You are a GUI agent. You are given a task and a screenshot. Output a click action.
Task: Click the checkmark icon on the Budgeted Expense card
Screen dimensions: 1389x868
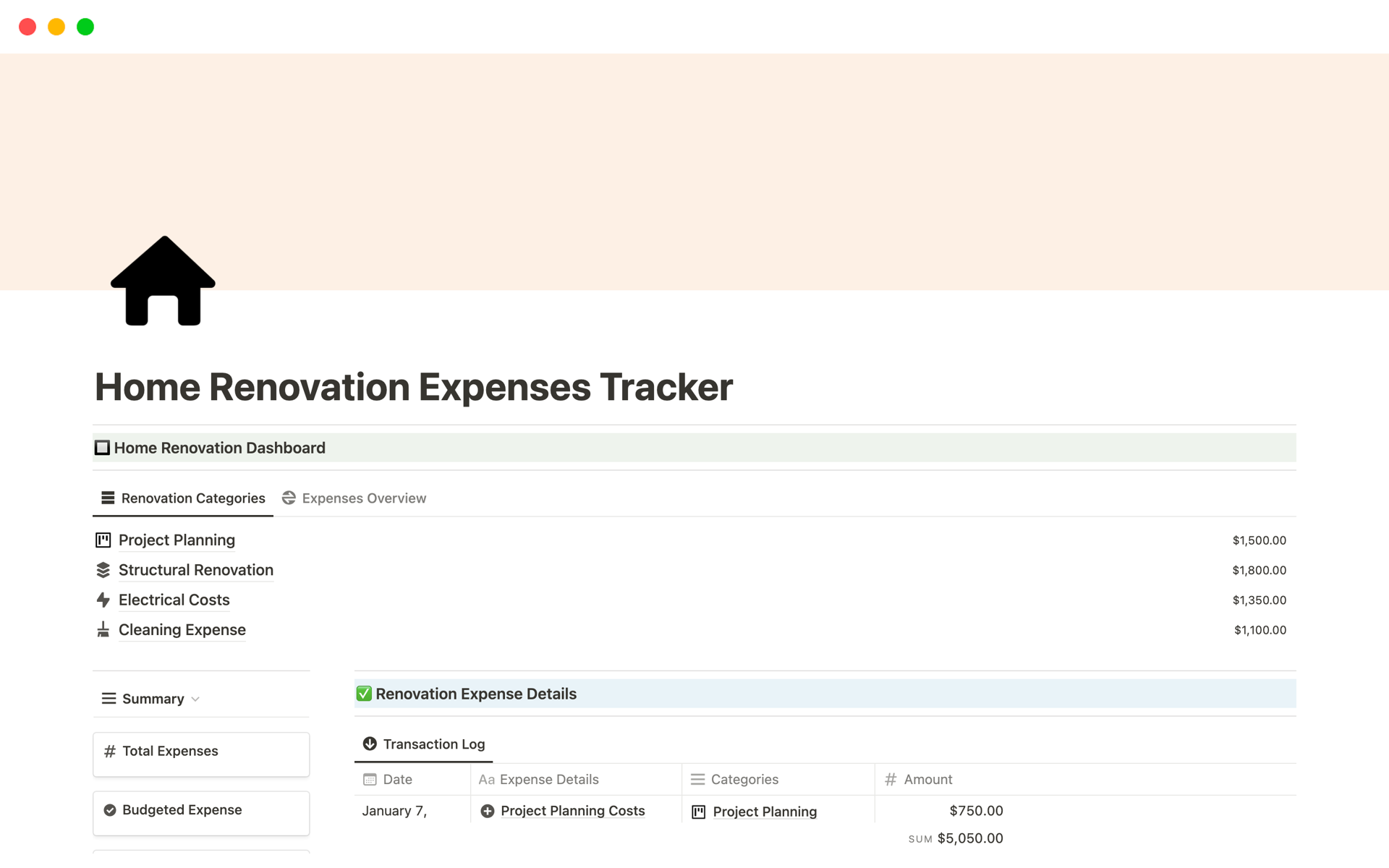pos(110,809)
